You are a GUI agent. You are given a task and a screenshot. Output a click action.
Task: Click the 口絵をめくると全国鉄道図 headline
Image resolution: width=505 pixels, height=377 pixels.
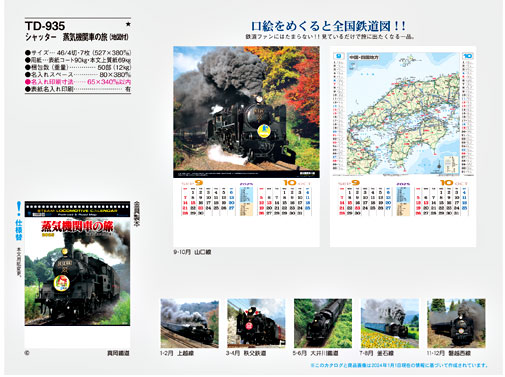coord(328,26)
